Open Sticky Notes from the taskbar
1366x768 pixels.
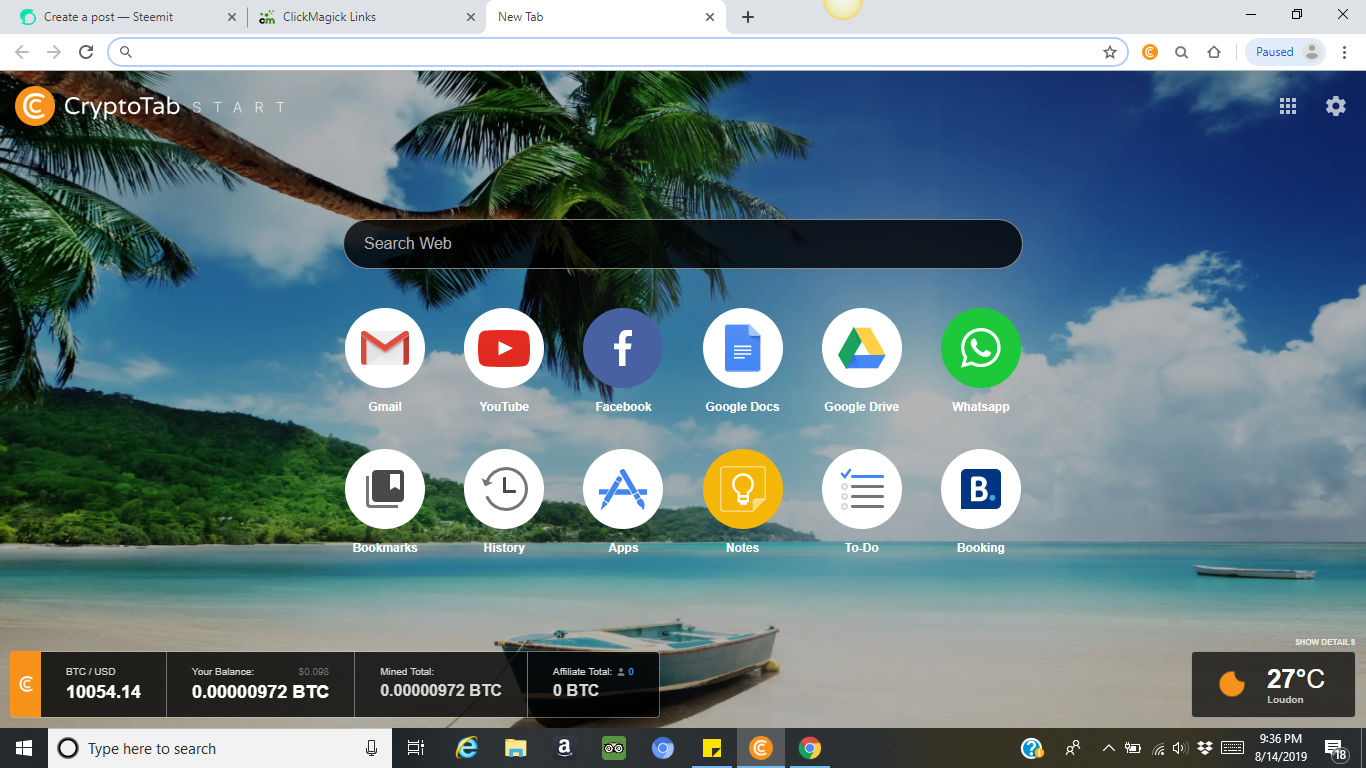coord(712,748)
